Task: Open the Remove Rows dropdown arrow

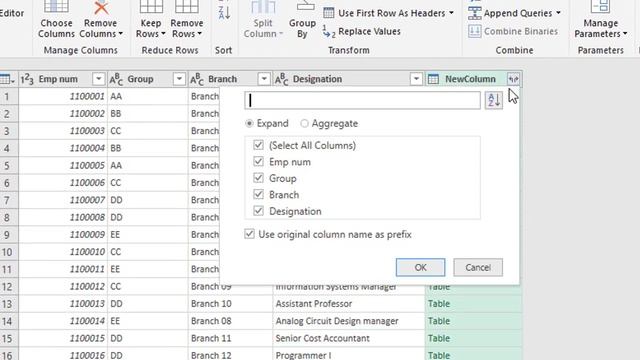Action: click(x=200, y=34)
